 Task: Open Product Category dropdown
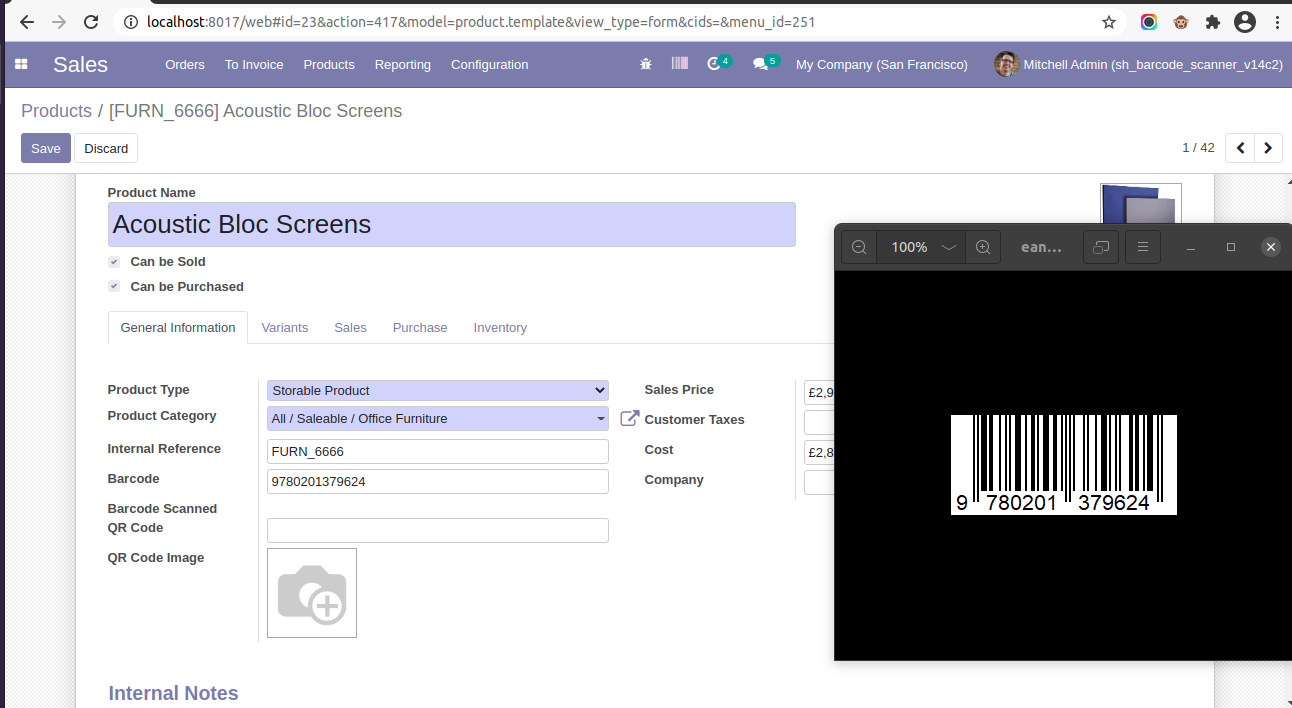(x=438, y=418)
